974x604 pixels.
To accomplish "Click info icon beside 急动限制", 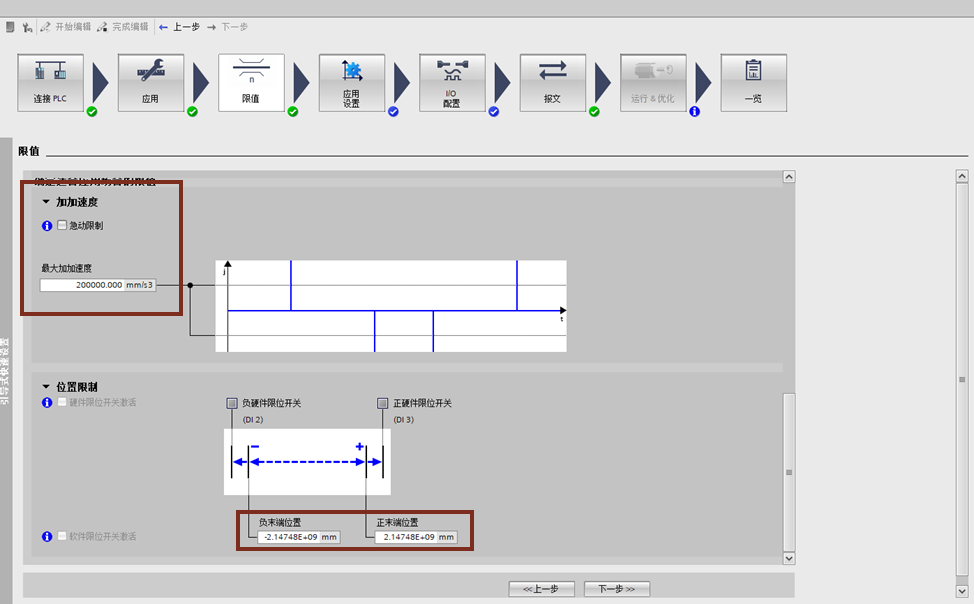I will (47, 226).
